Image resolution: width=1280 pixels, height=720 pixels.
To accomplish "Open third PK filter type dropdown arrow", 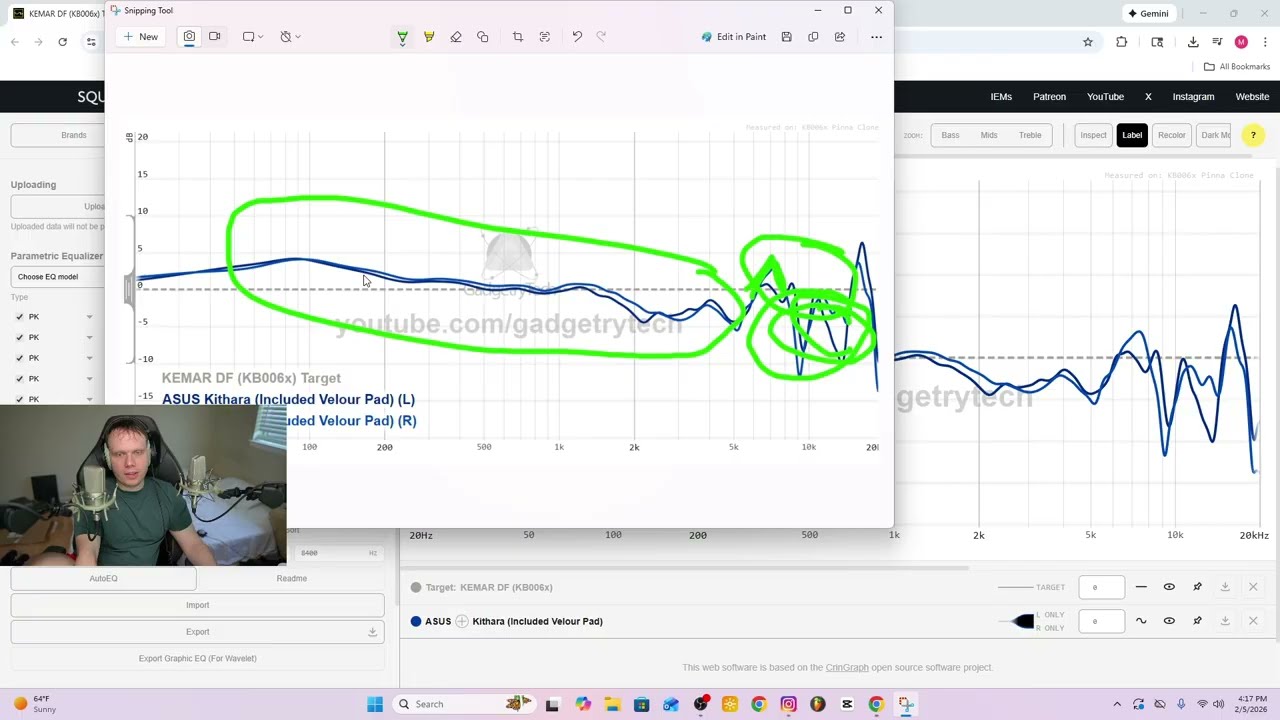I will pos(89,358).
